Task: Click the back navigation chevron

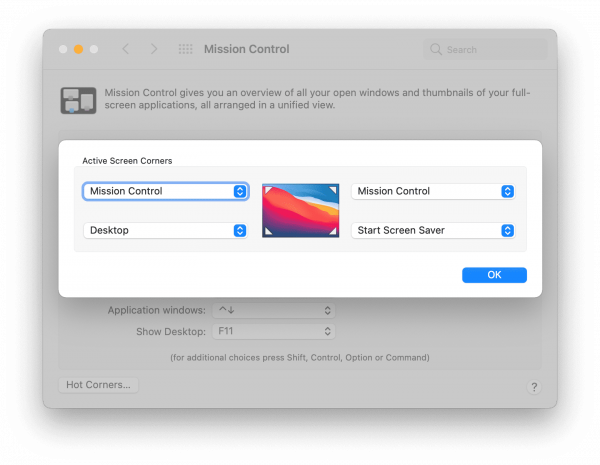Action: tap(126, 49)
